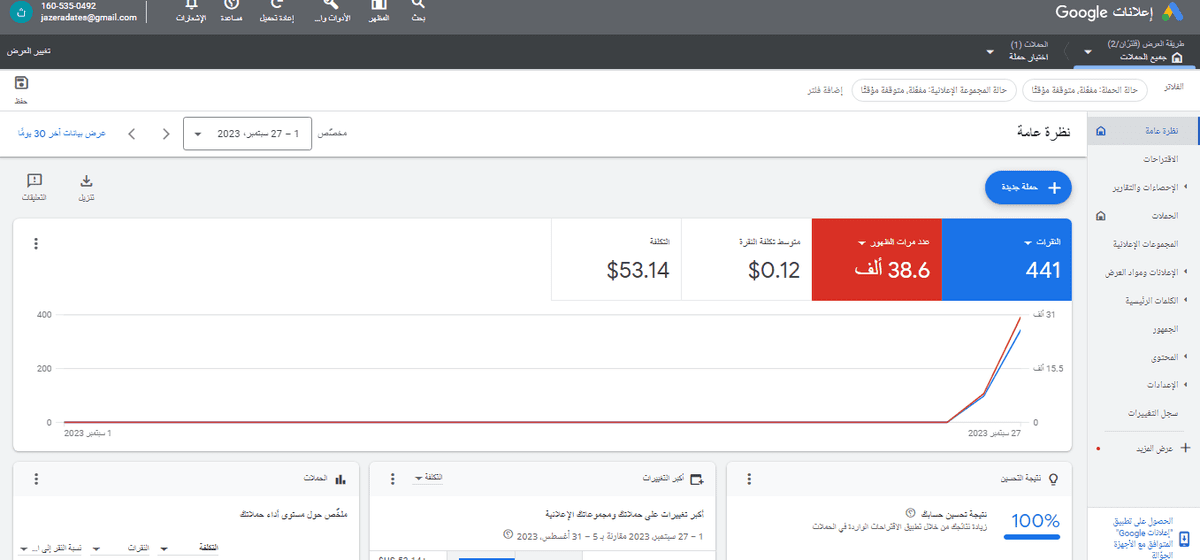The width and height of the screenshot is (1200, 560).
Task: Click 27 سبتمبر 2023 chart axis label
Action: 995,434
